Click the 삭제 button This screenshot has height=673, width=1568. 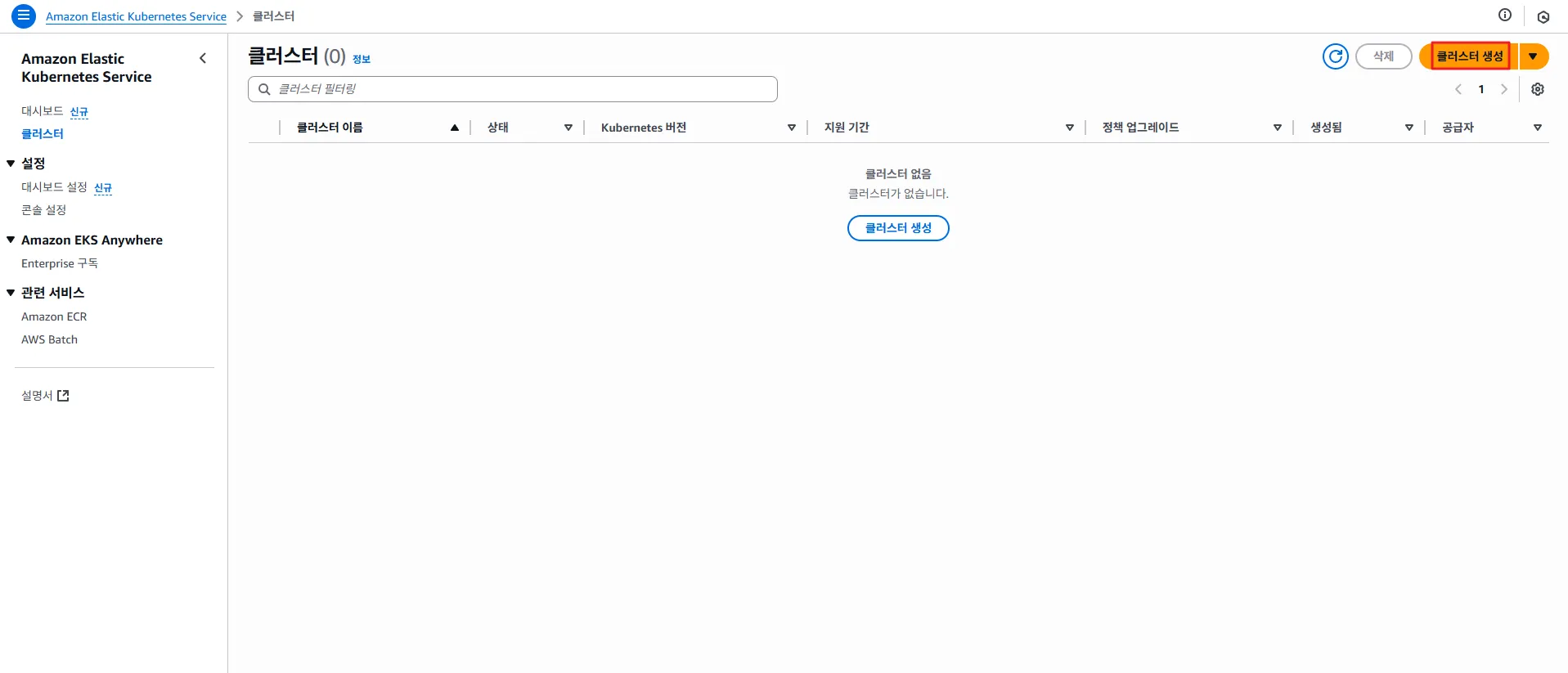pos(1383,56)
